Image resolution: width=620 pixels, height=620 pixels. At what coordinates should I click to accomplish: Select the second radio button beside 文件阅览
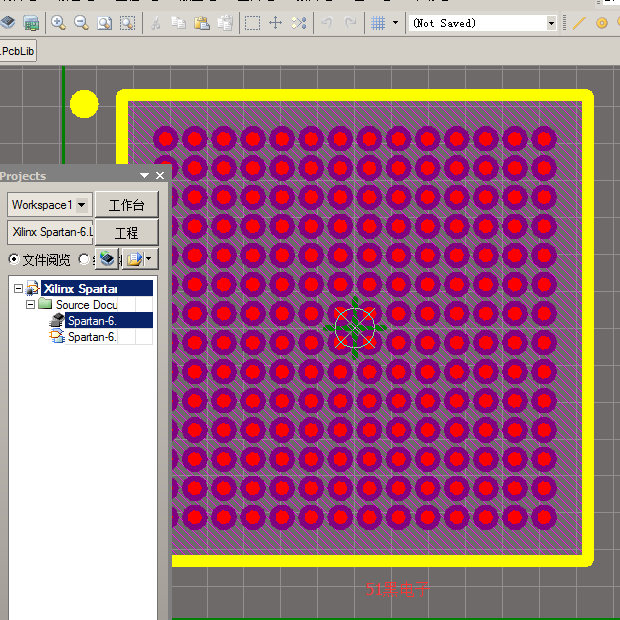click(x=84, y=259)
